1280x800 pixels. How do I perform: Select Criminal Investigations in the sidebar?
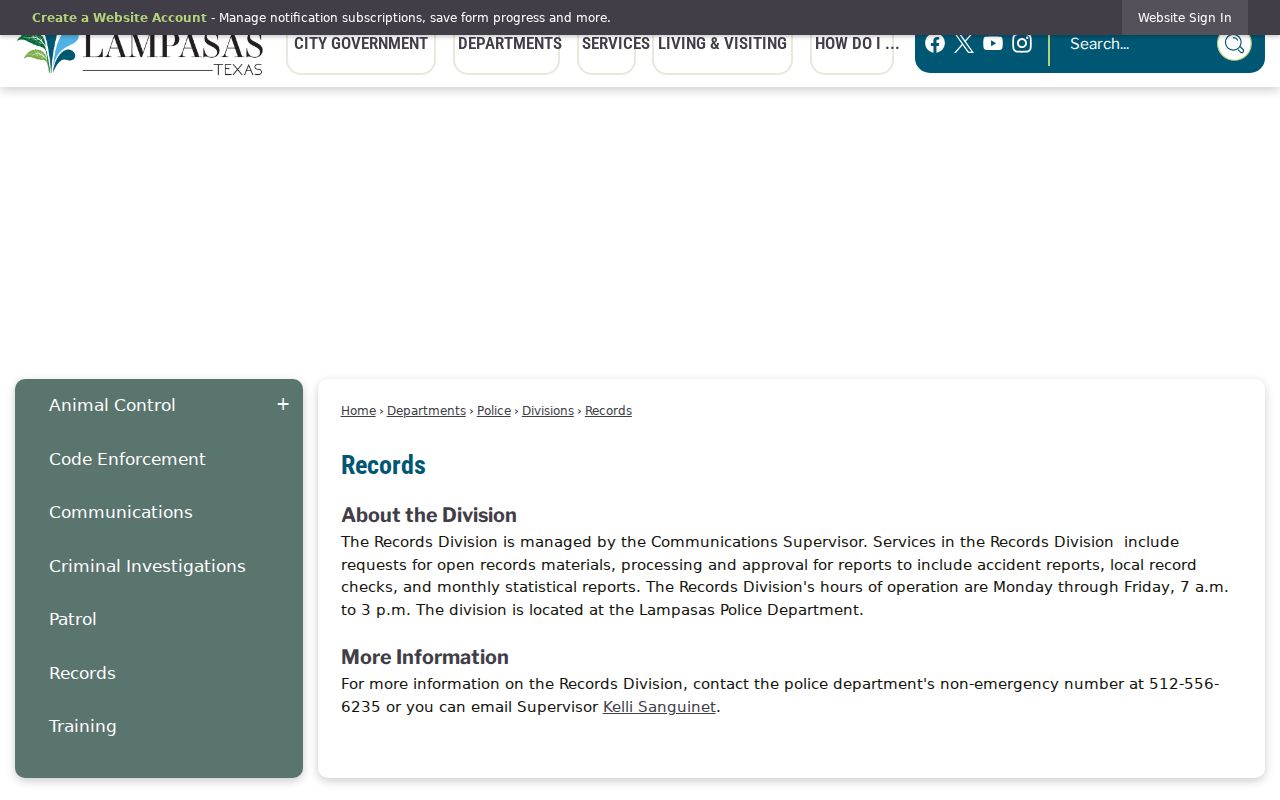[x=147, y=566]
